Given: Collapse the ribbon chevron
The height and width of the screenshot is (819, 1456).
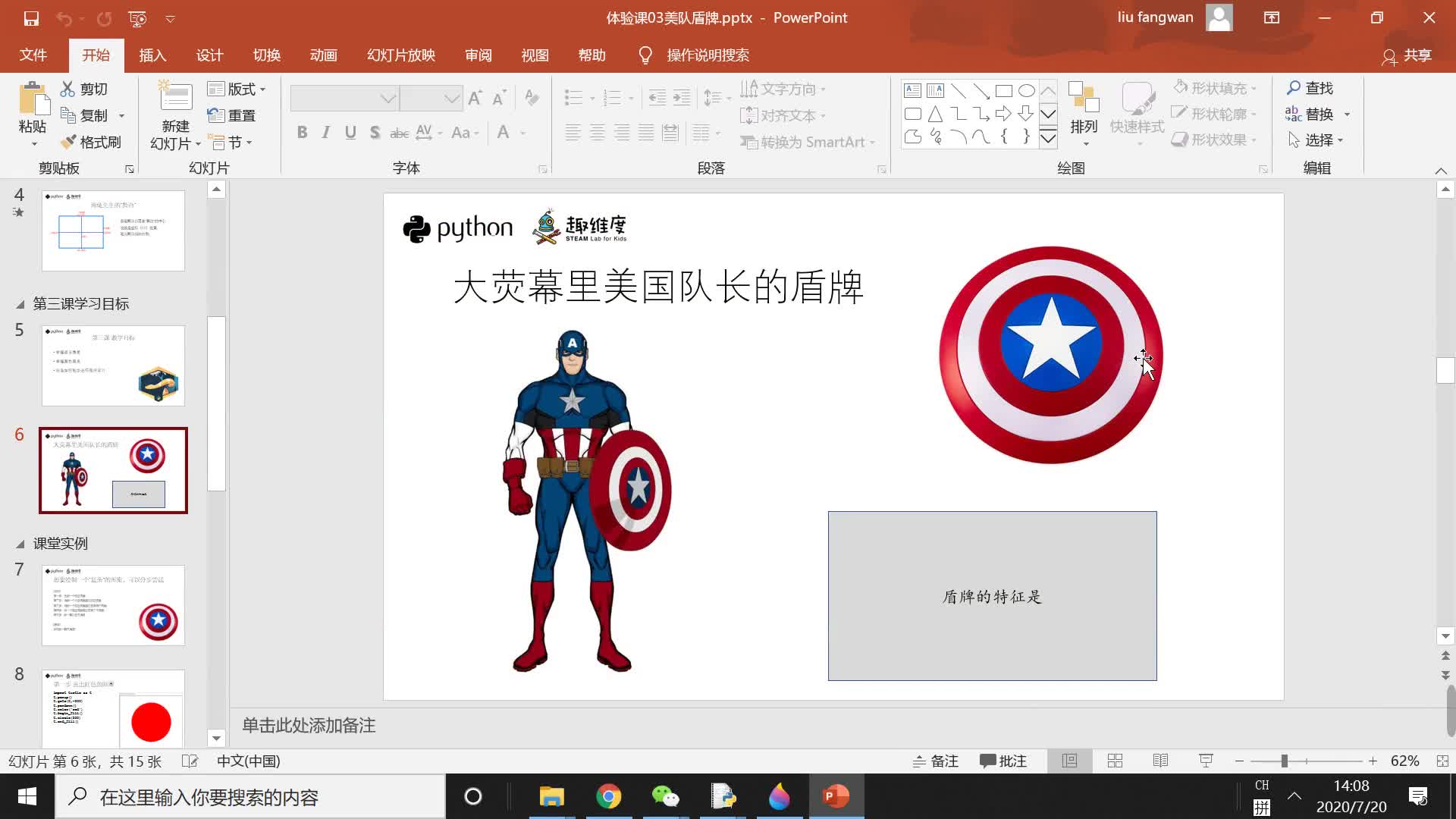Looking at the screenshot, I should pos(1441,170).
